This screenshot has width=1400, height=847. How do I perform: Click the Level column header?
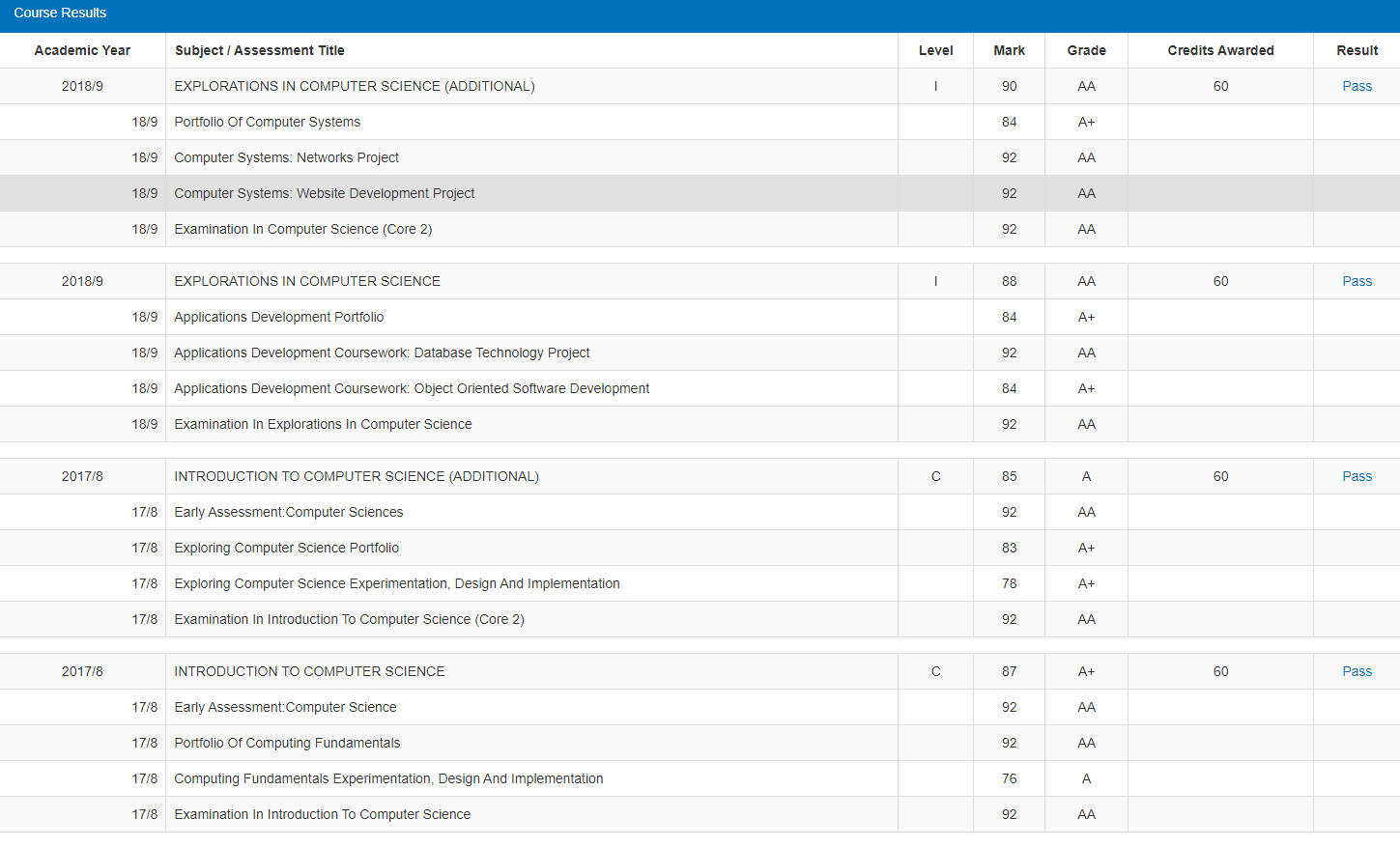[935, 50]
